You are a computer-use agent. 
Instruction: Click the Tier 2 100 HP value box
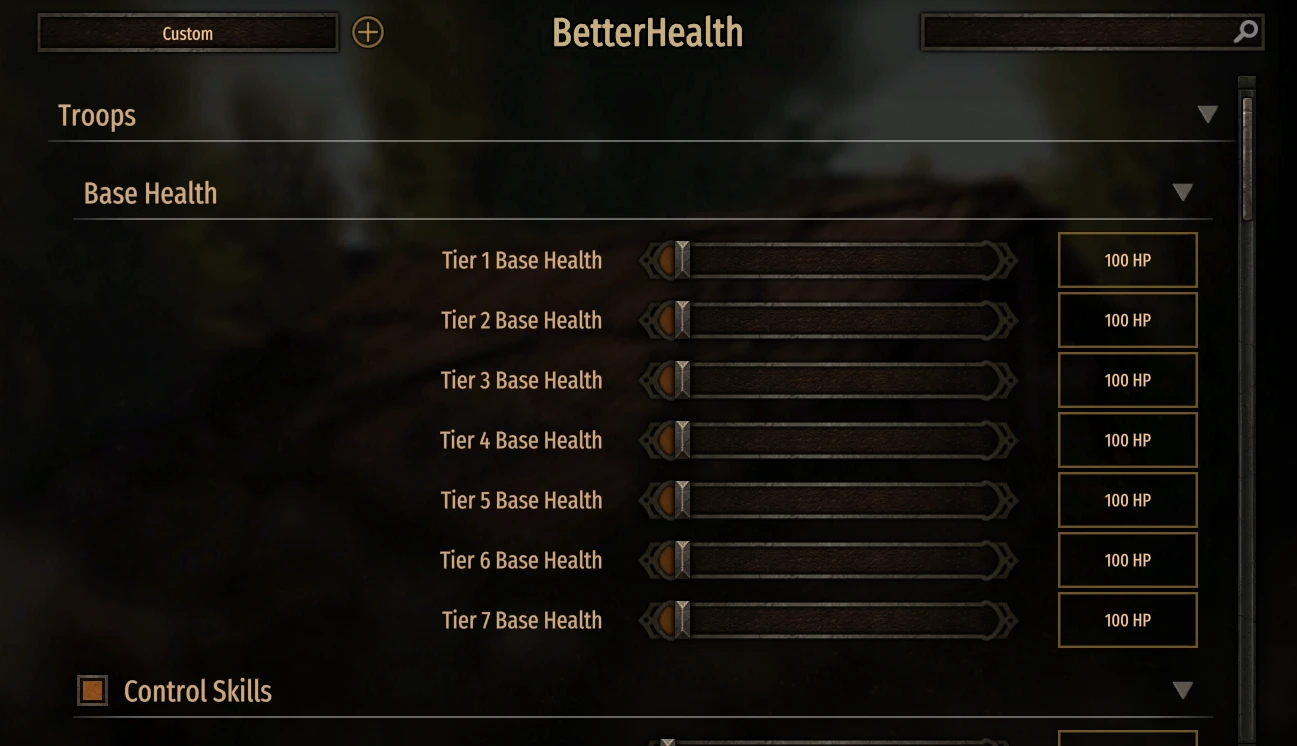point(1127,321)
